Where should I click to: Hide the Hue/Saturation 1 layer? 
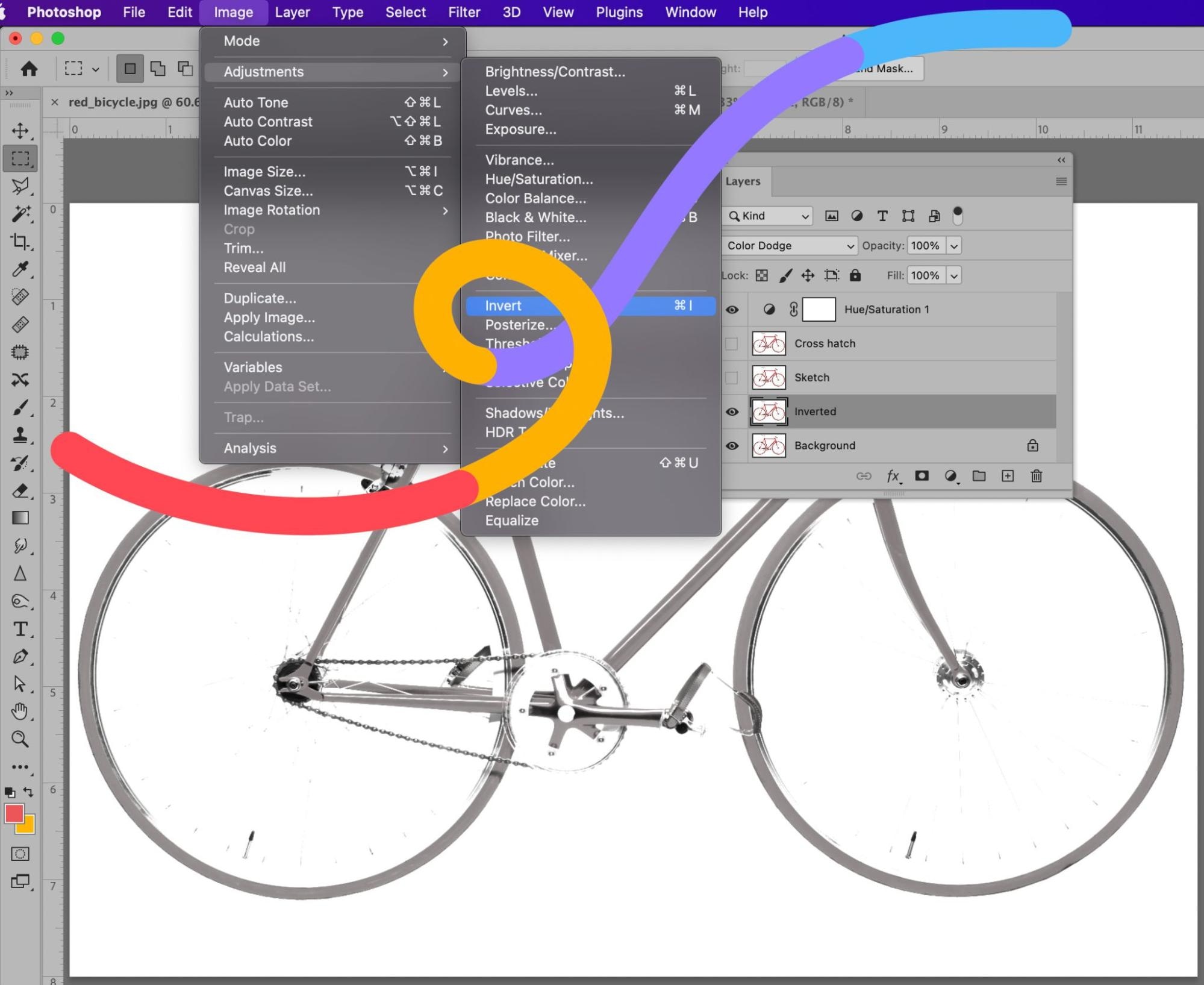(732, 310)
